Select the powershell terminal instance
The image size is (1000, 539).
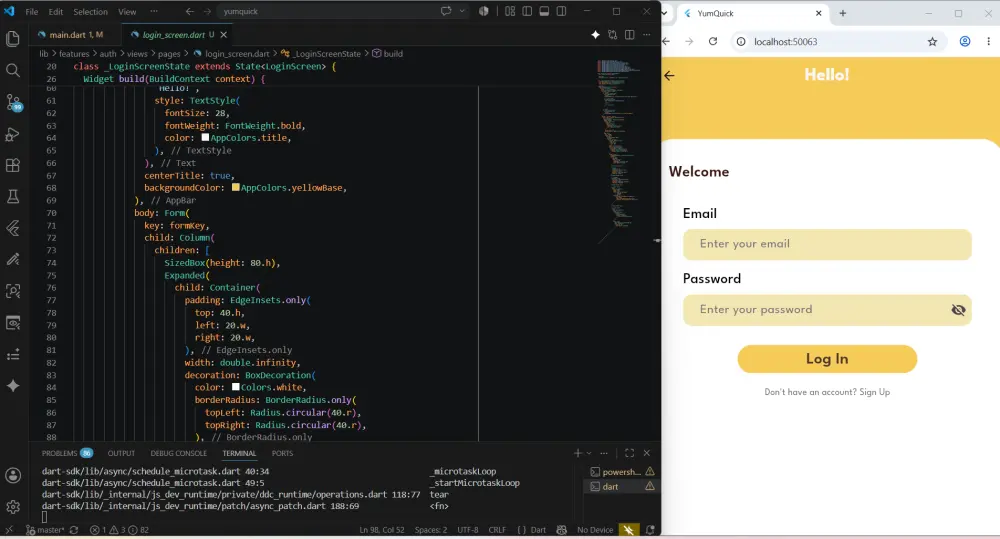coord(622,472)
